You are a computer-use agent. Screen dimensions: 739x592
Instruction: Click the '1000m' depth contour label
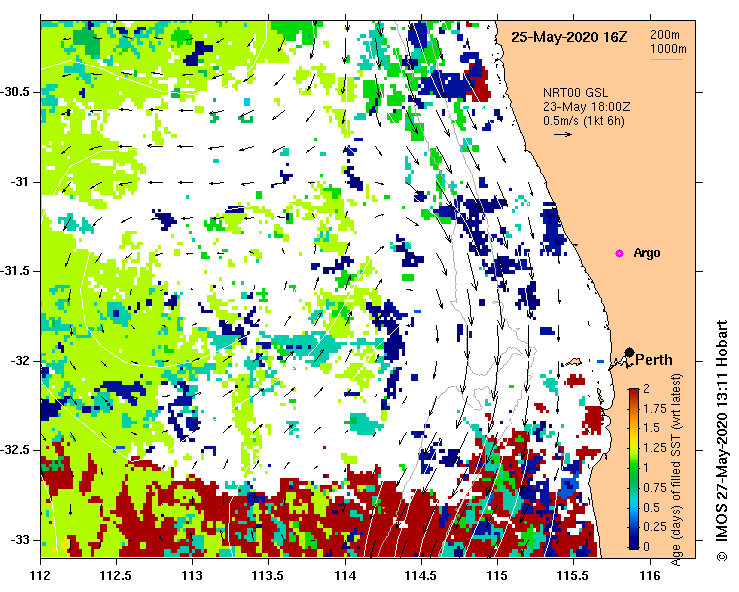668,49
